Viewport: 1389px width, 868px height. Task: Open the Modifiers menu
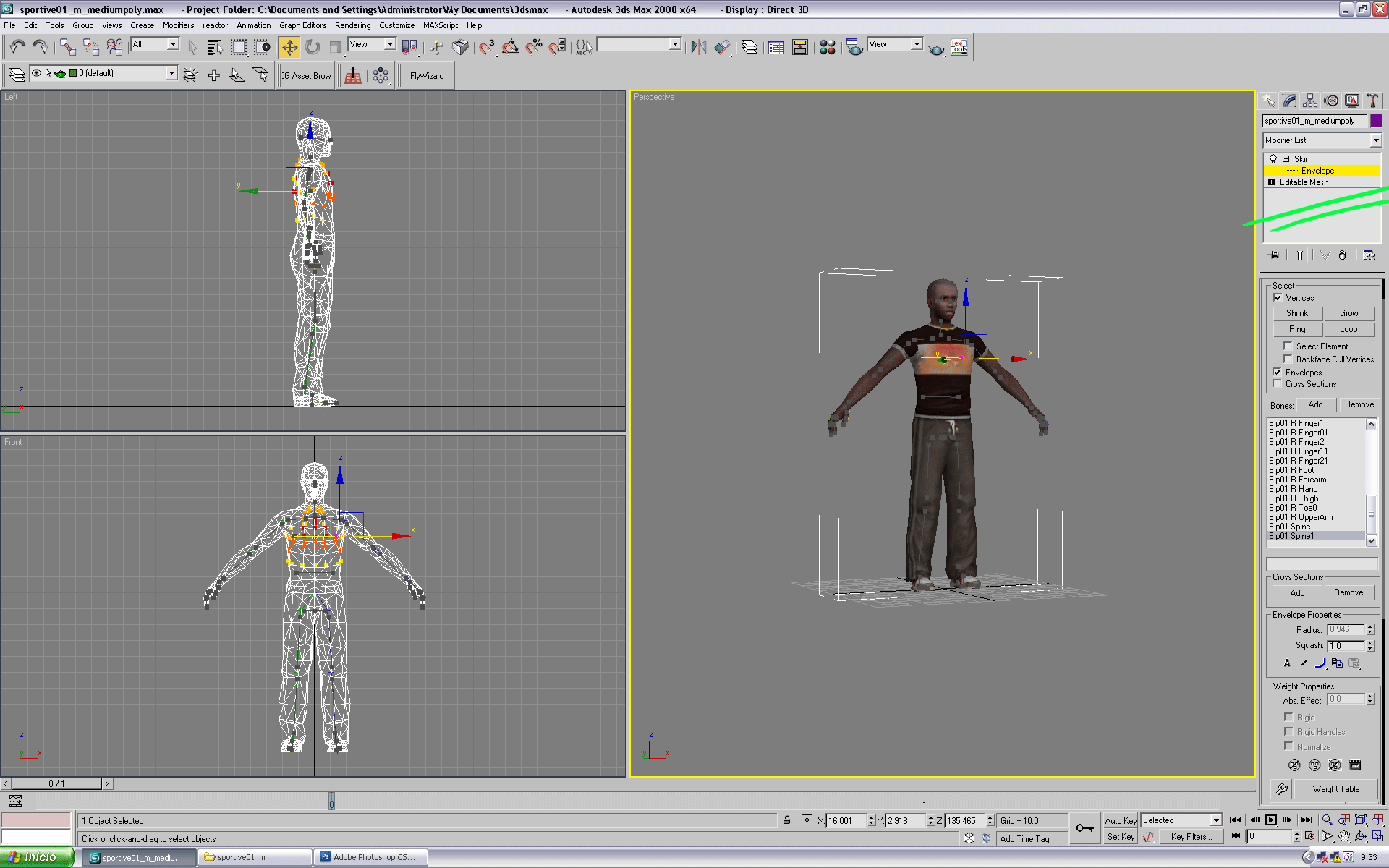(178, 25)
